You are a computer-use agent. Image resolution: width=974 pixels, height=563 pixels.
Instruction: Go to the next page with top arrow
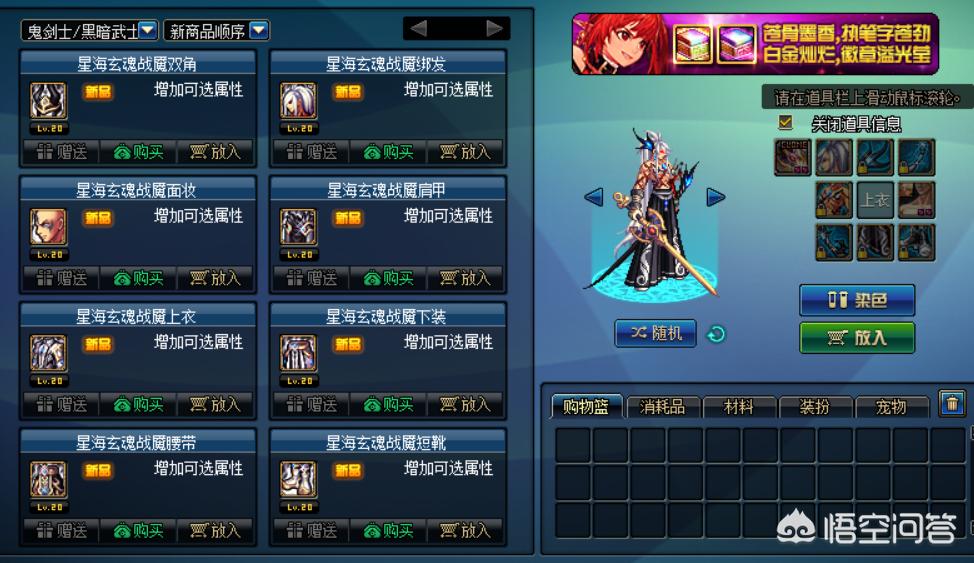[x=494, y=28]
